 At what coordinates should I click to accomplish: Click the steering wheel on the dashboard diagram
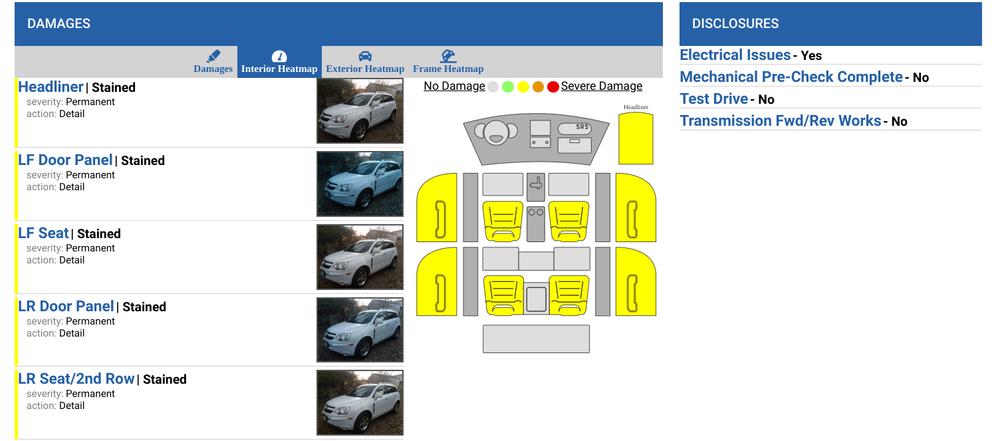[x=496, y=133]
